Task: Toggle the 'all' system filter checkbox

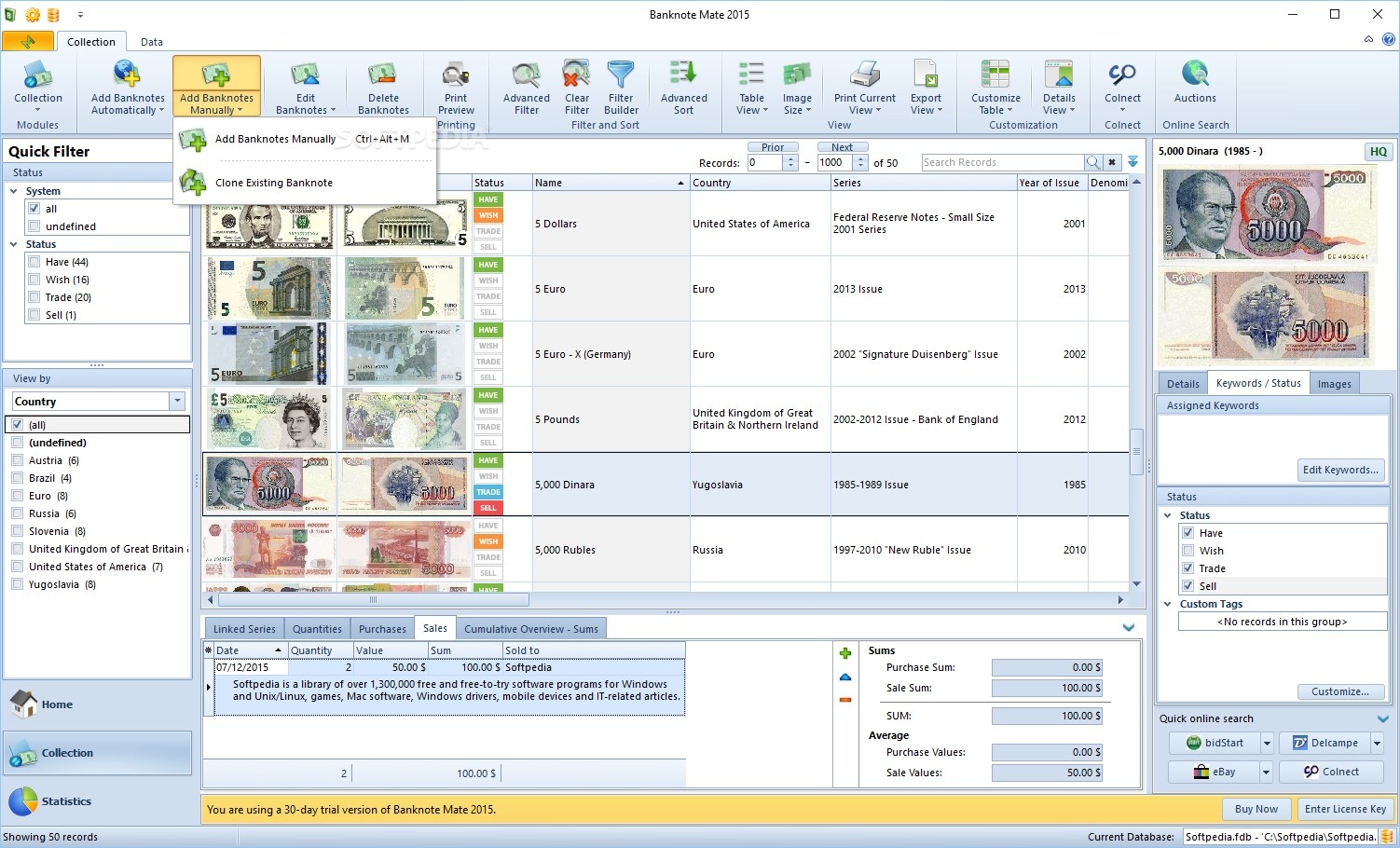Action: point(34,209)
